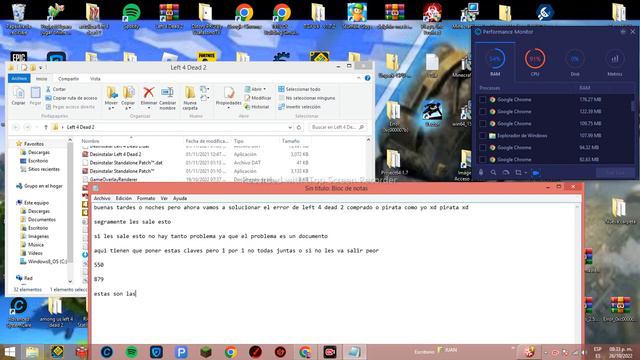Open Explorer help question mark icon
640x360 pixels.
point(367,78)
